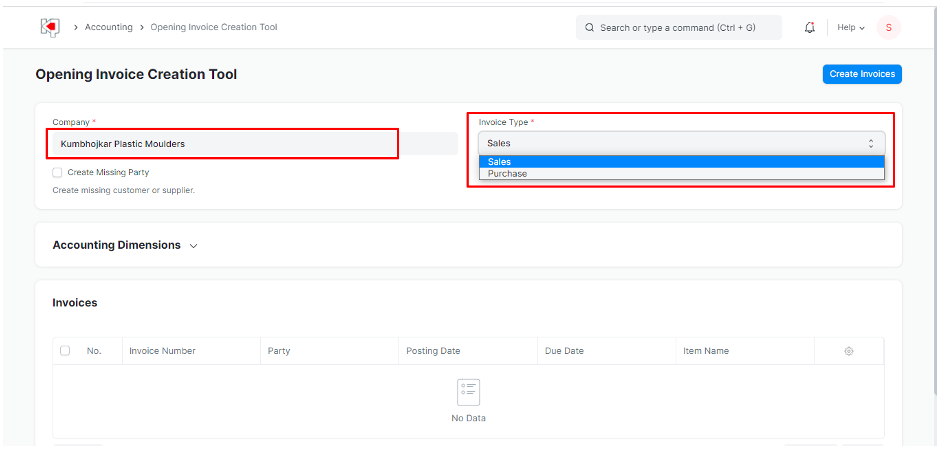The image size is (942, 454).
Task: Click the Posting Date column header
Action: [433, 351]
